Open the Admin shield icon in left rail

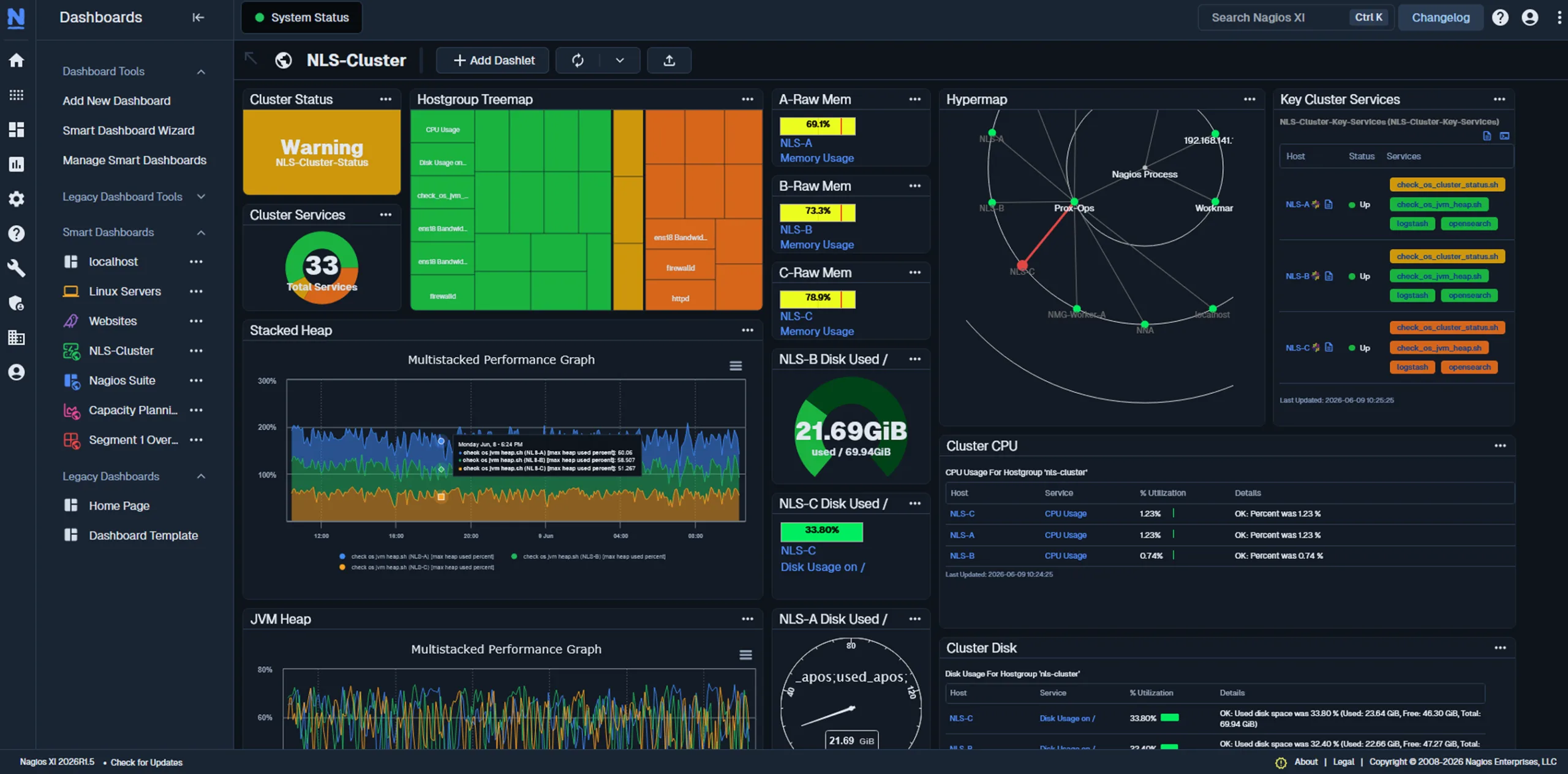pyautogui.click(x=17, y=303)
